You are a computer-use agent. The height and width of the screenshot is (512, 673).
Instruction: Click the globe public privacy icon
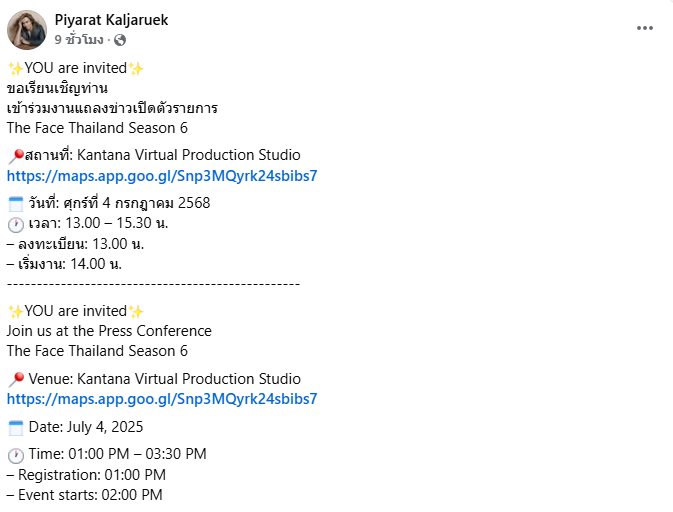point(120,40)
